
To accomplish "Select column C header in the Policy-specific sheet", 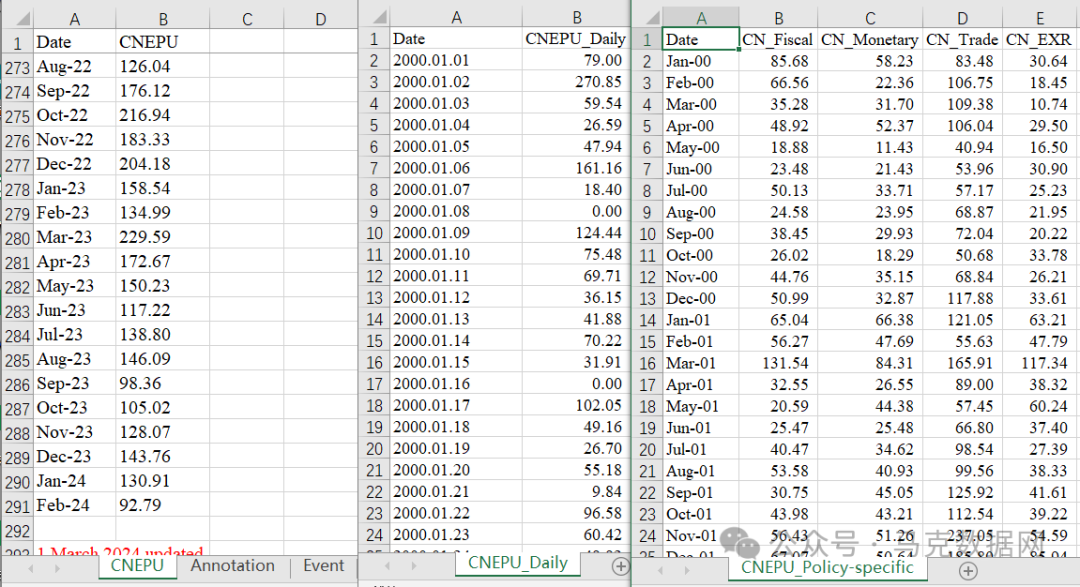I will pyautogui.click(x=870, y=19).
